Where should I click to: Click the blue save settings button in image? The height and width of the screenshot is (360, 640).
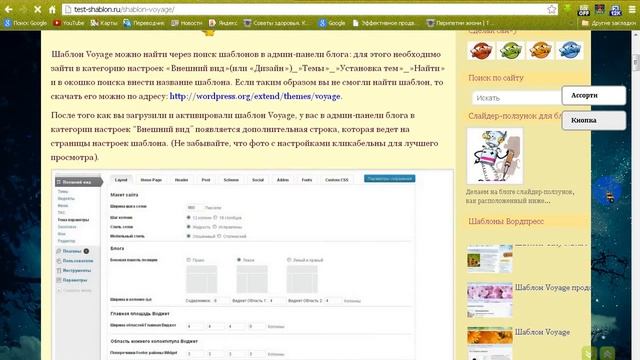(x=389, y=179)
